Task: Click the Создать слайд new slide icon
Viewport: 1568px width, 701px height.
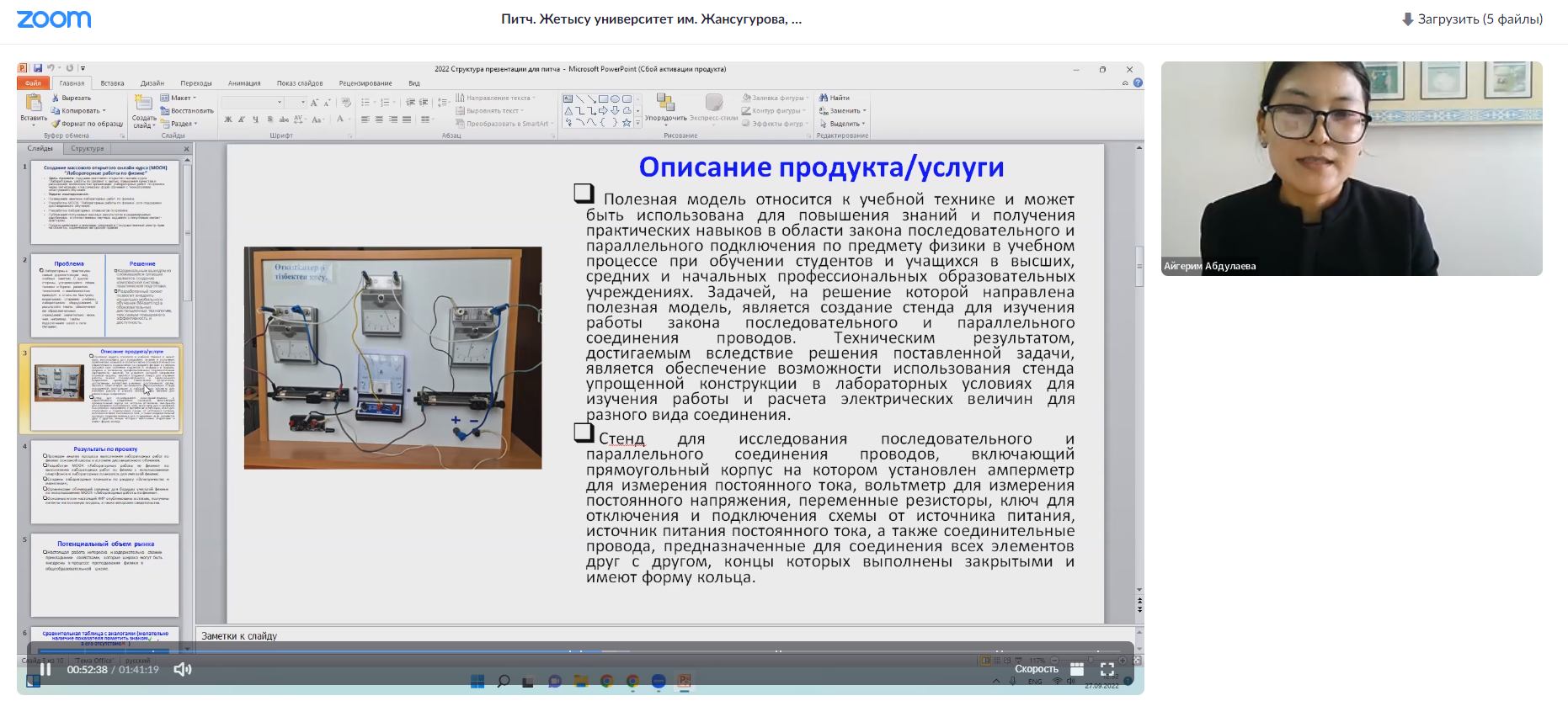Action: 144,104
